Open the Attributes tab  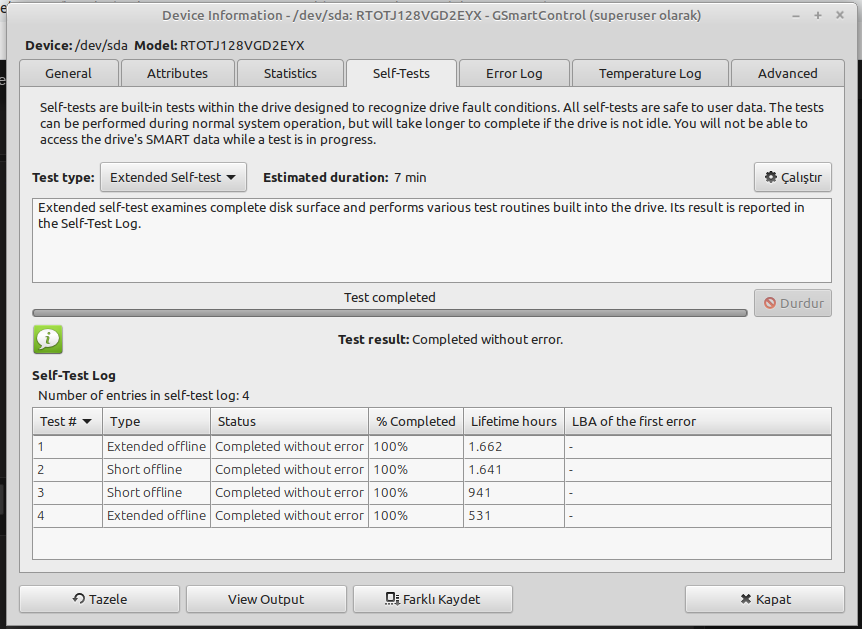pyautogui.click(x=177, y=73)
